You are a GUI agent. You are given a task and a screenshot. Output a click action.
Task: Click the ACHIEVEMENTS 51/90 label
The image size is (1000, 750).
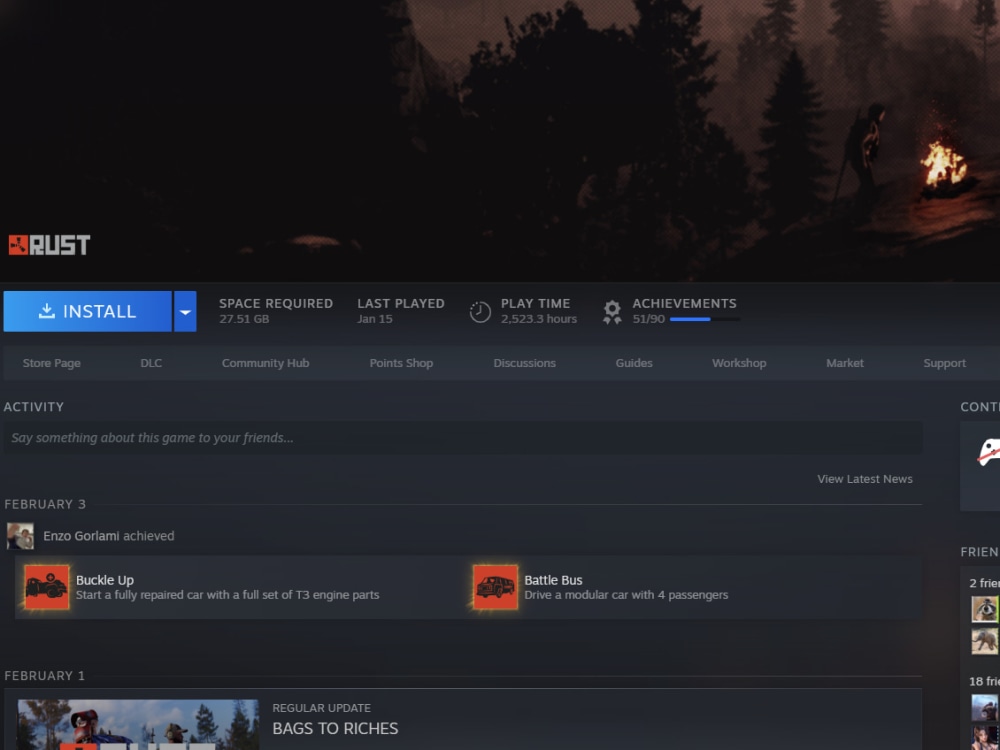coord(684,311)
